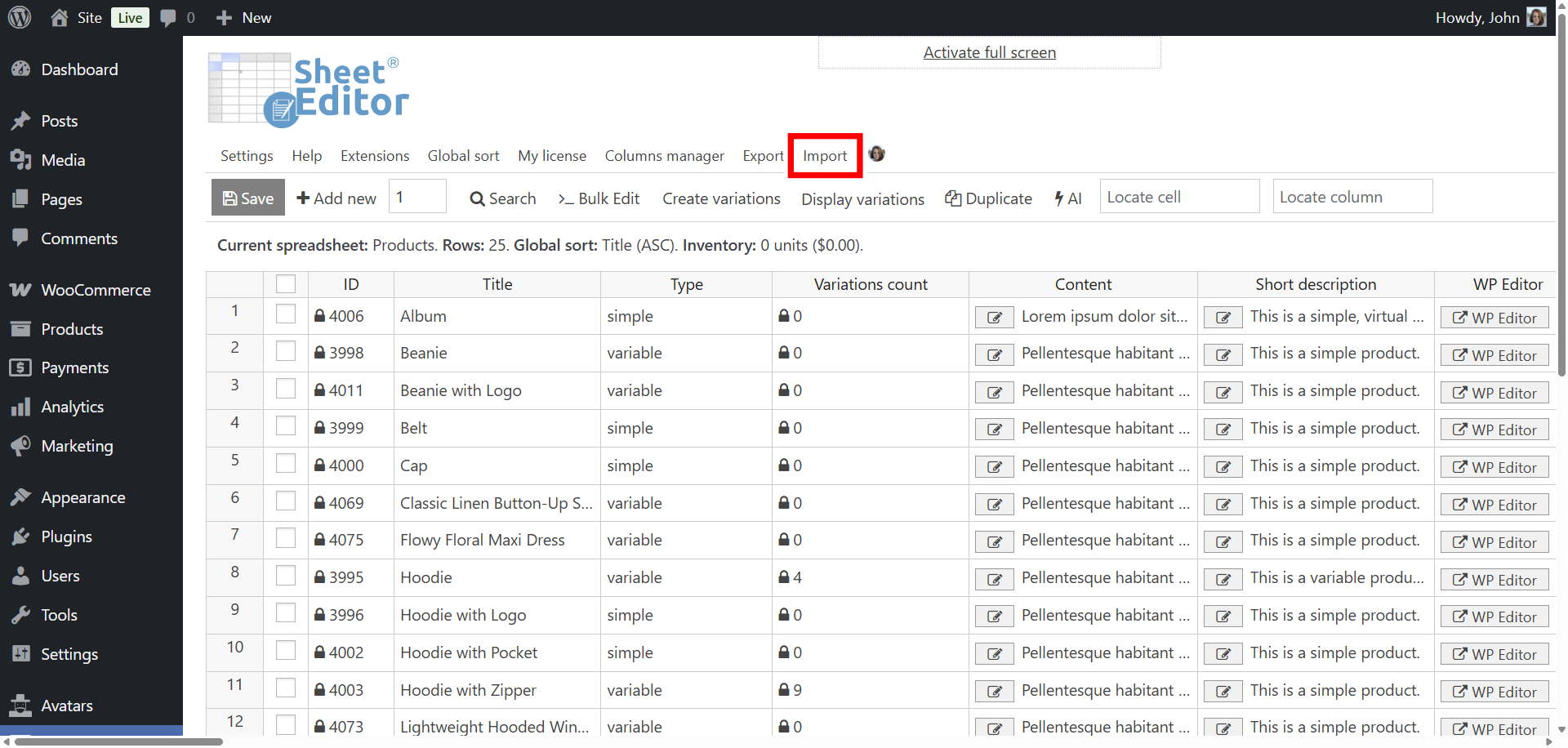Click the Activate full screen link
This screenshot has height=748, width=1568.
pyautogui.click(x=989, y=53)
